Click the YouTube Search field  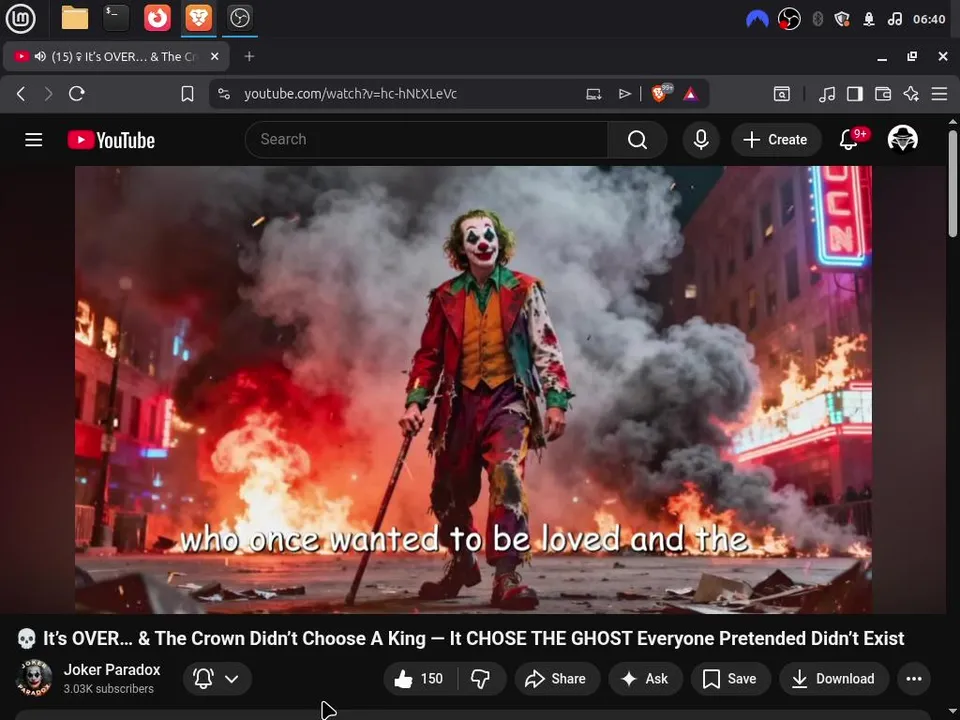tap(426, 140)
